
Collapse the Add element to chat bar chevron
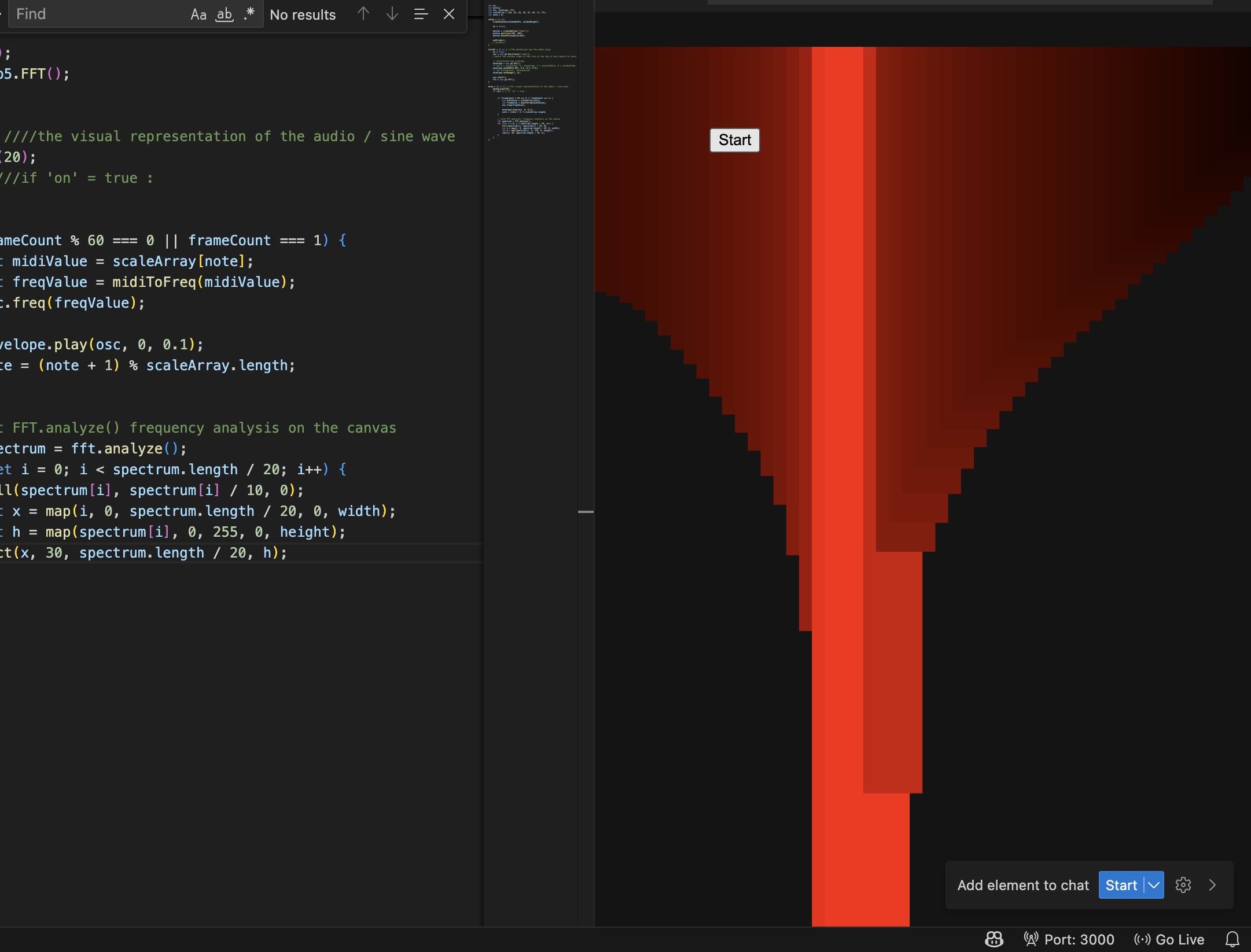(1213, 885)
